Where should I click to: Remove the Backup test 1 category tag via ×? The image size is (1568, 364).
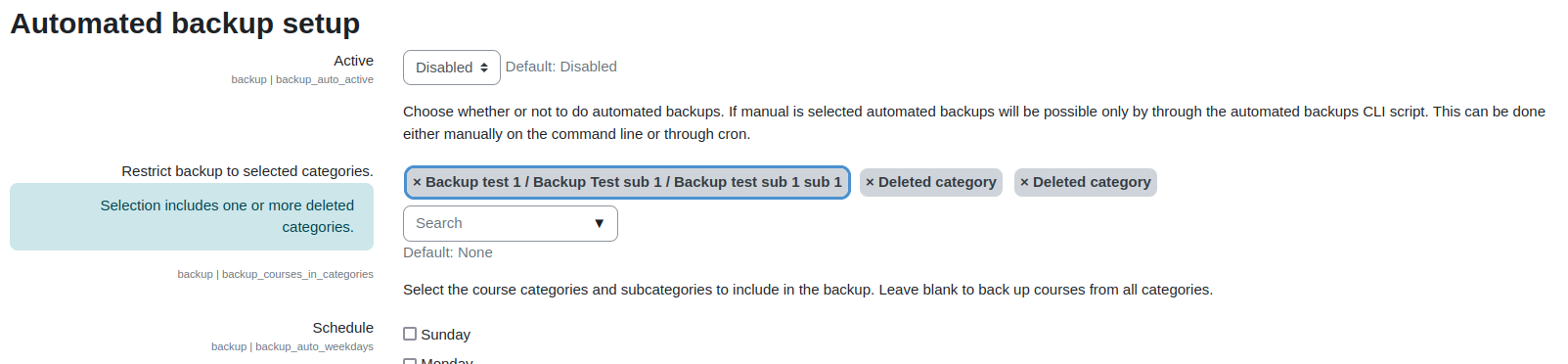417,182
